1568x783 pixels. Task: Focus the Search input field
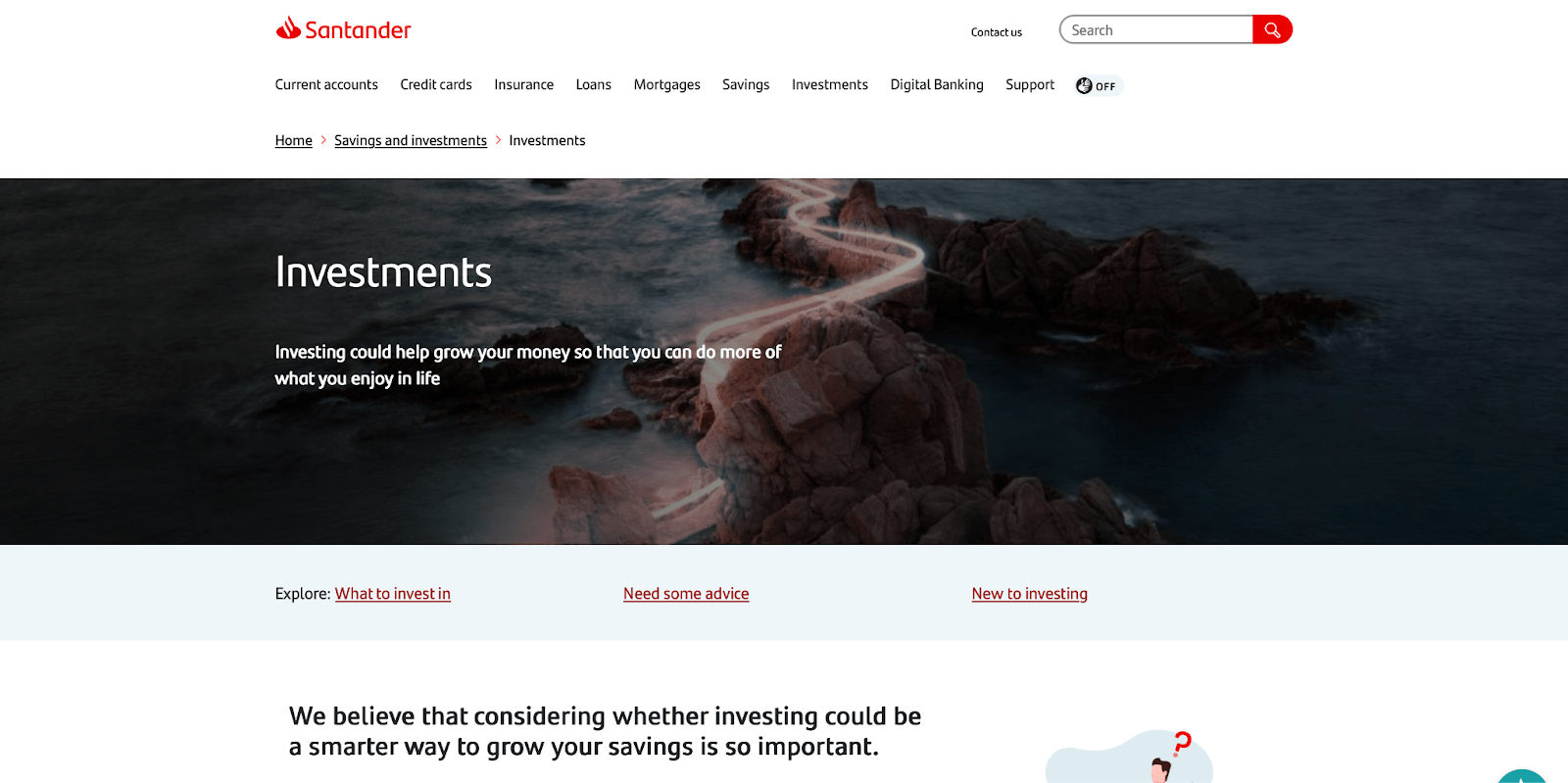tap(1156, 30)
